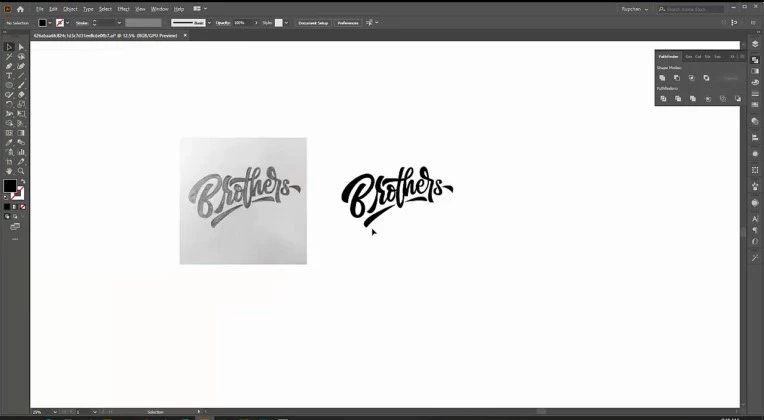Select the Symbol Sprayer tool
The height and width of the screenshot is (420, 764).
click(x=9, y=152)
